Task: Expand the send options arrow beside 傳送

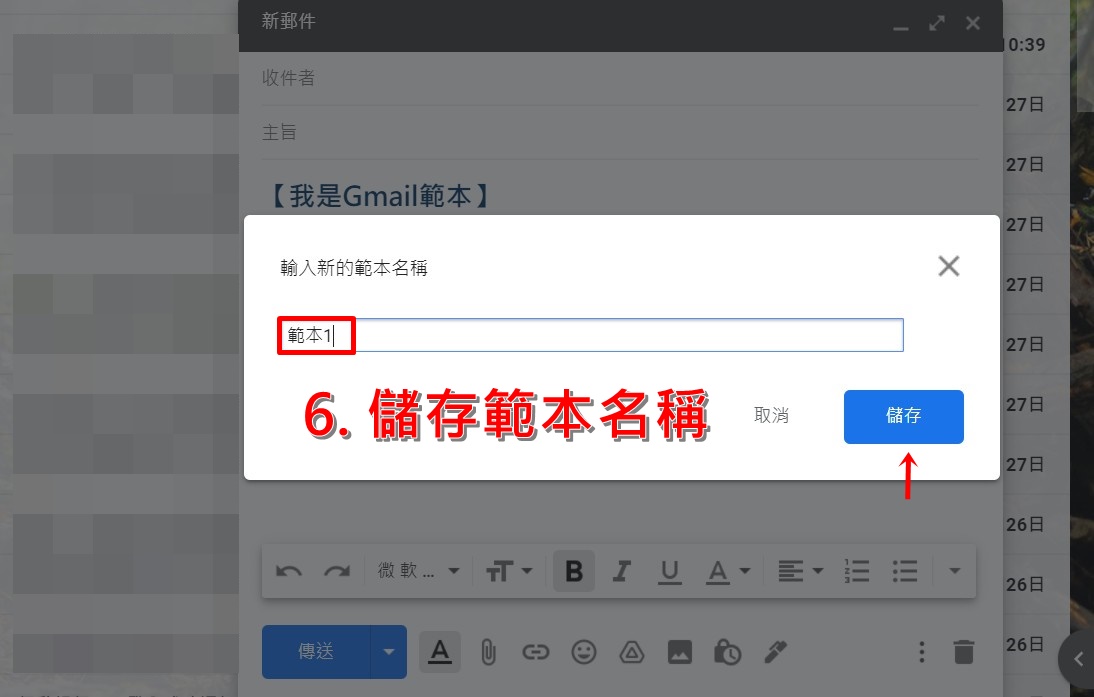Action: coord(389,652)
